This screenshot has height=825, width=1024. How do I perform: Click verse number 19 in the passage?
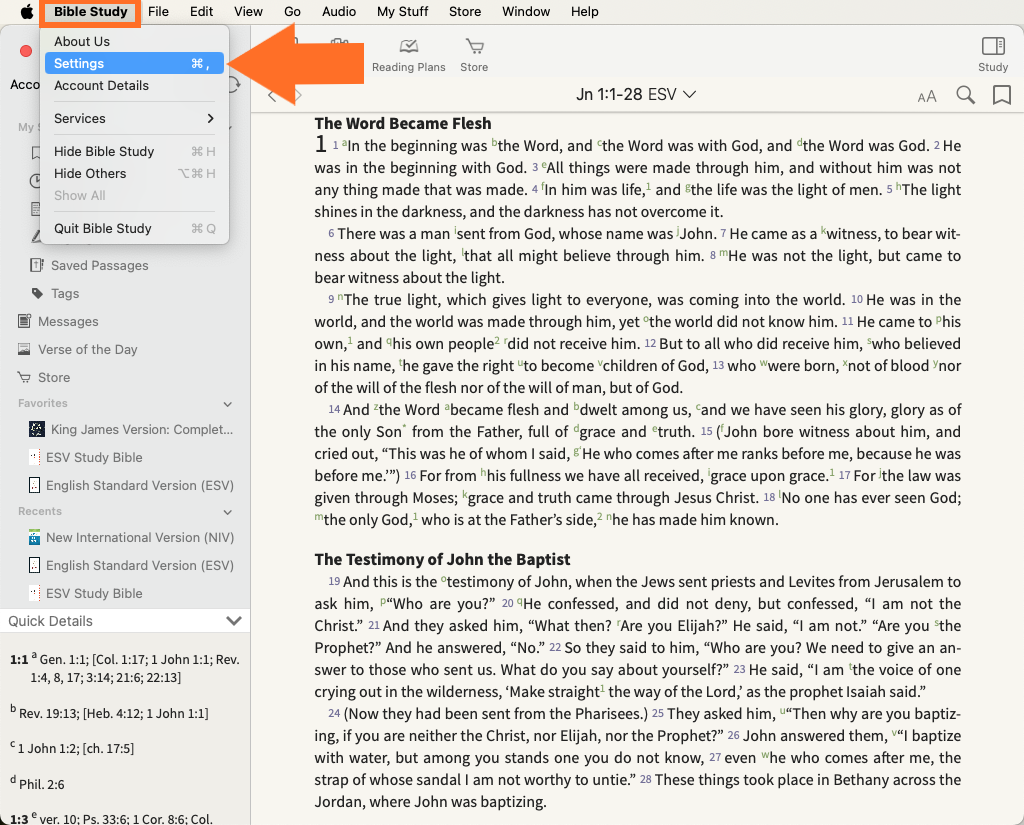pyautogui.click(x=334, y=581)
